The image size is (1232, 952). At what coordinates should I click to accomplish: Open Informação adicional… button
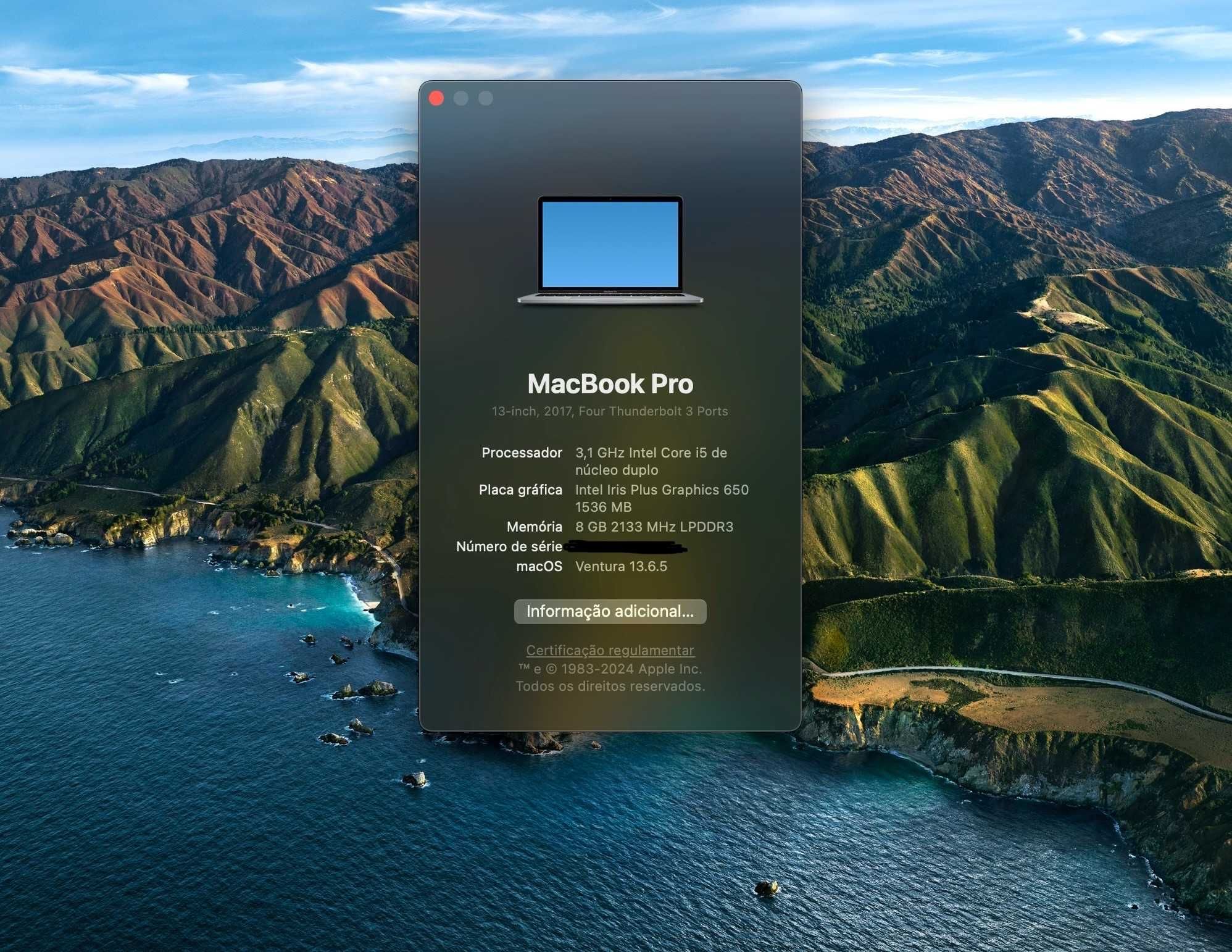[x=610, y=611]
